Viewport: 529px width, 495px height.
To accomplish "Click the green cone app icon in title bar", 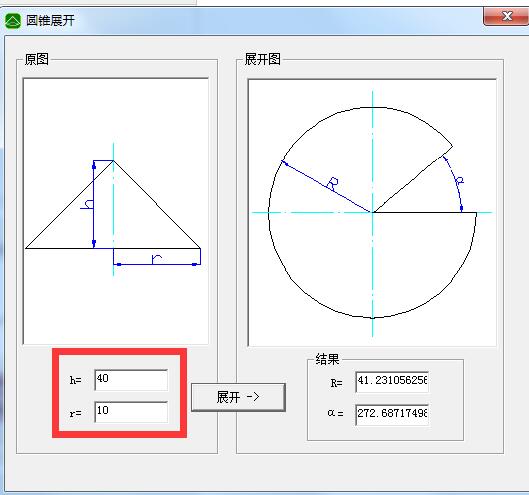I will [13, 21].
